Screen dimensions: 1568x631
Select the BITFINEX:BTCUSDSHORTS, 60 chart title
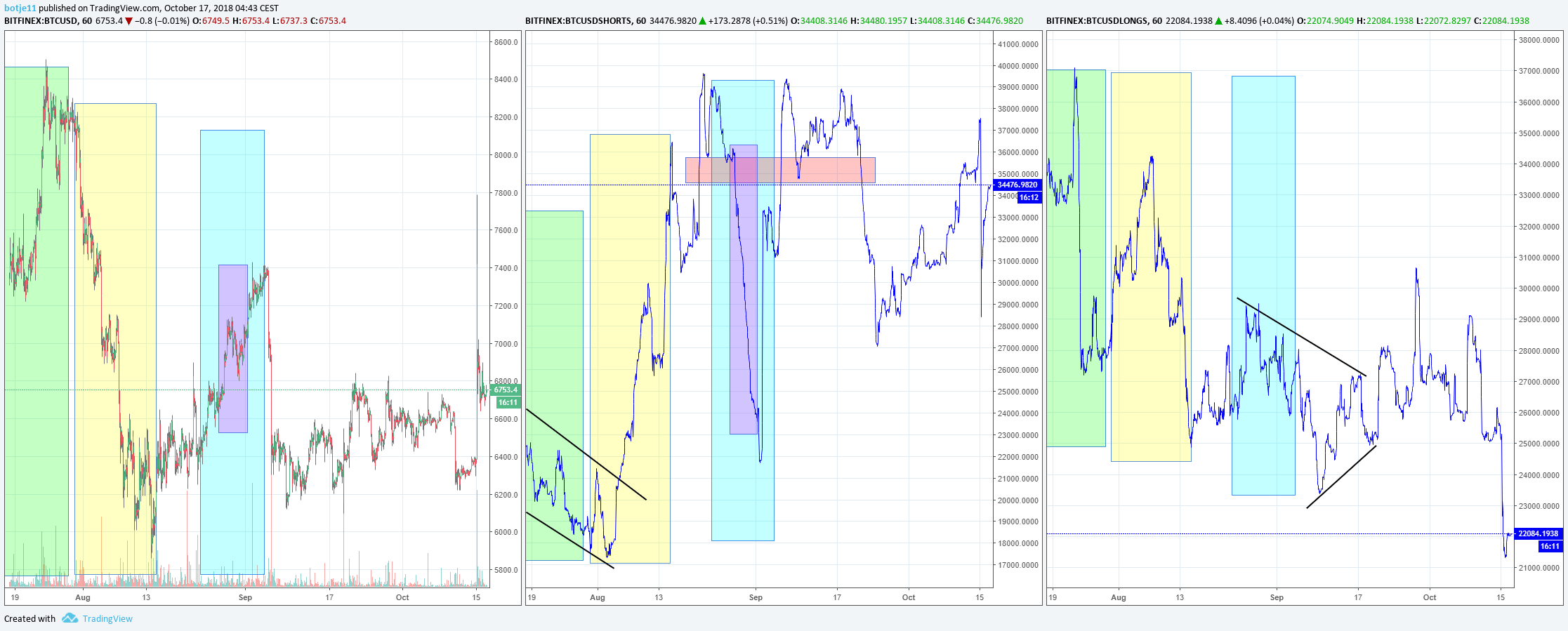pyautogui.click(x=586, y=21)
